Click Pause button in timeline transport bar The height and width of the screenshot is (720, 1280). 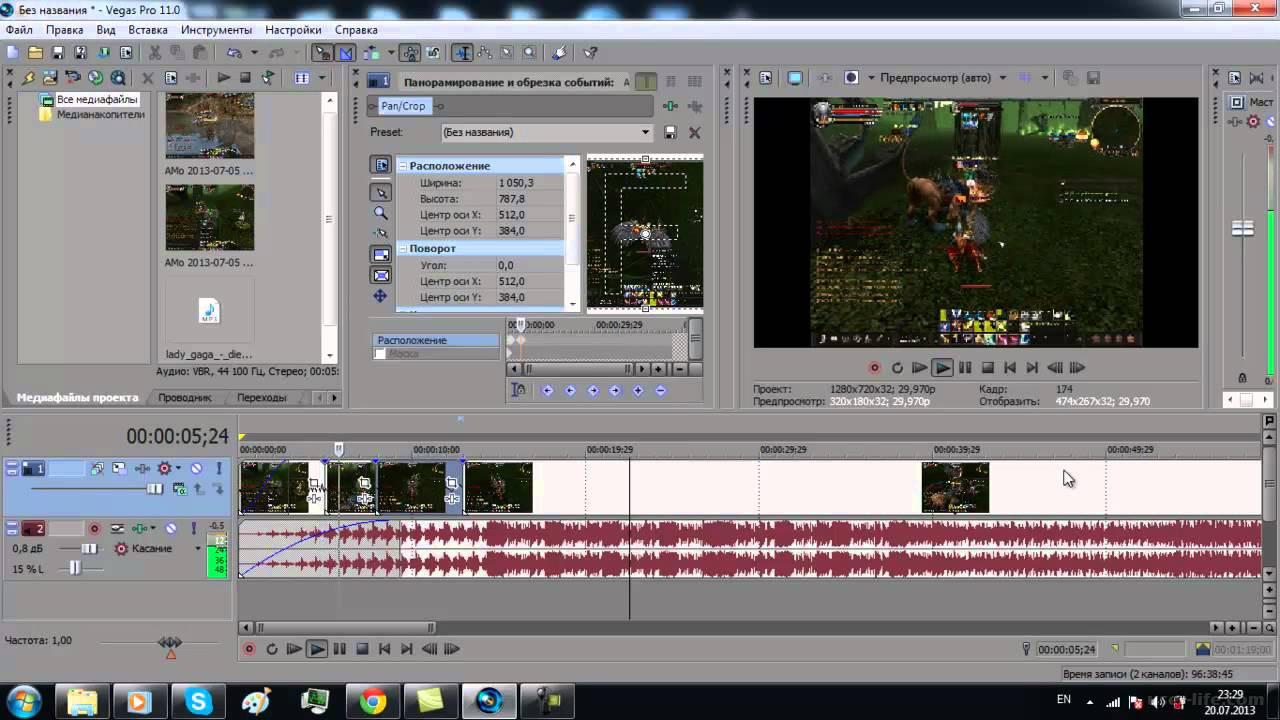(x=339, y=649)
